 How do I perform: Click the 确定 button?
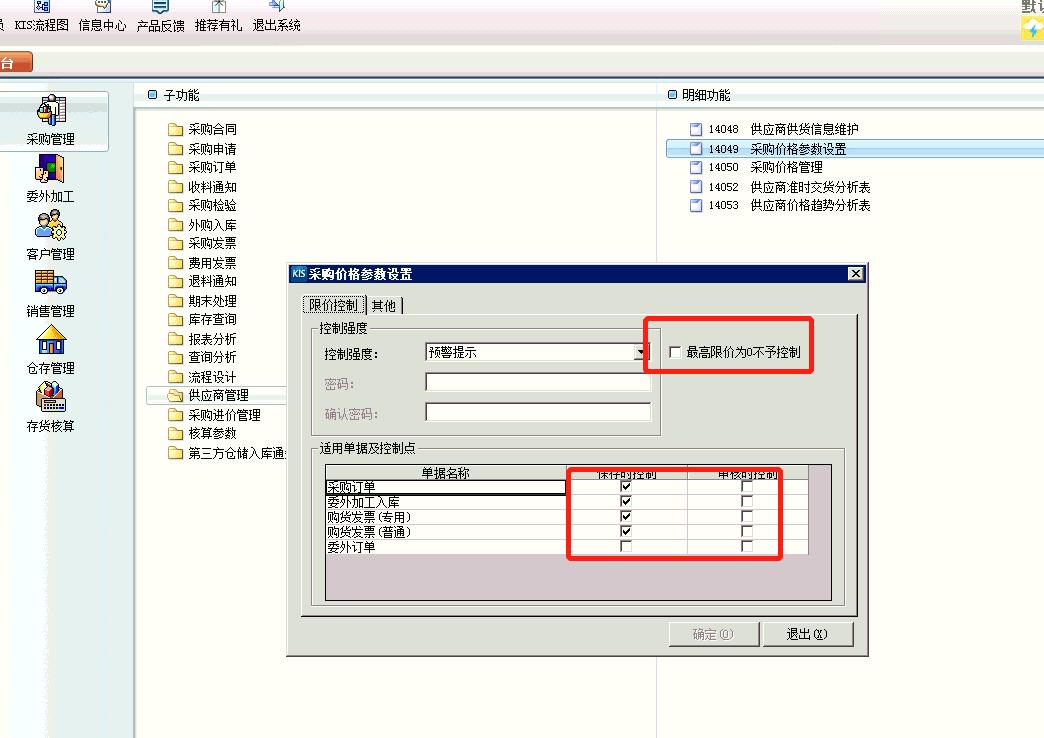point(713,634)
